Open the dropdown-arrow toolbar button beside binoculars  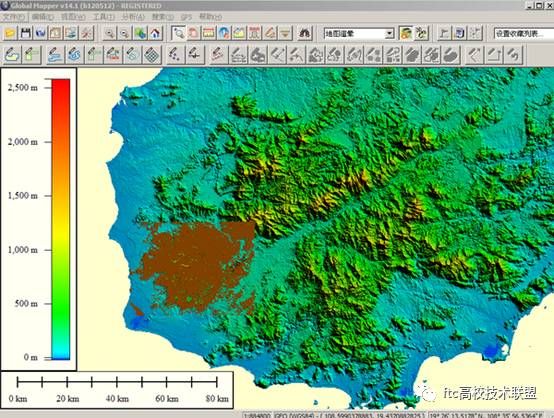tap(285, 33)
